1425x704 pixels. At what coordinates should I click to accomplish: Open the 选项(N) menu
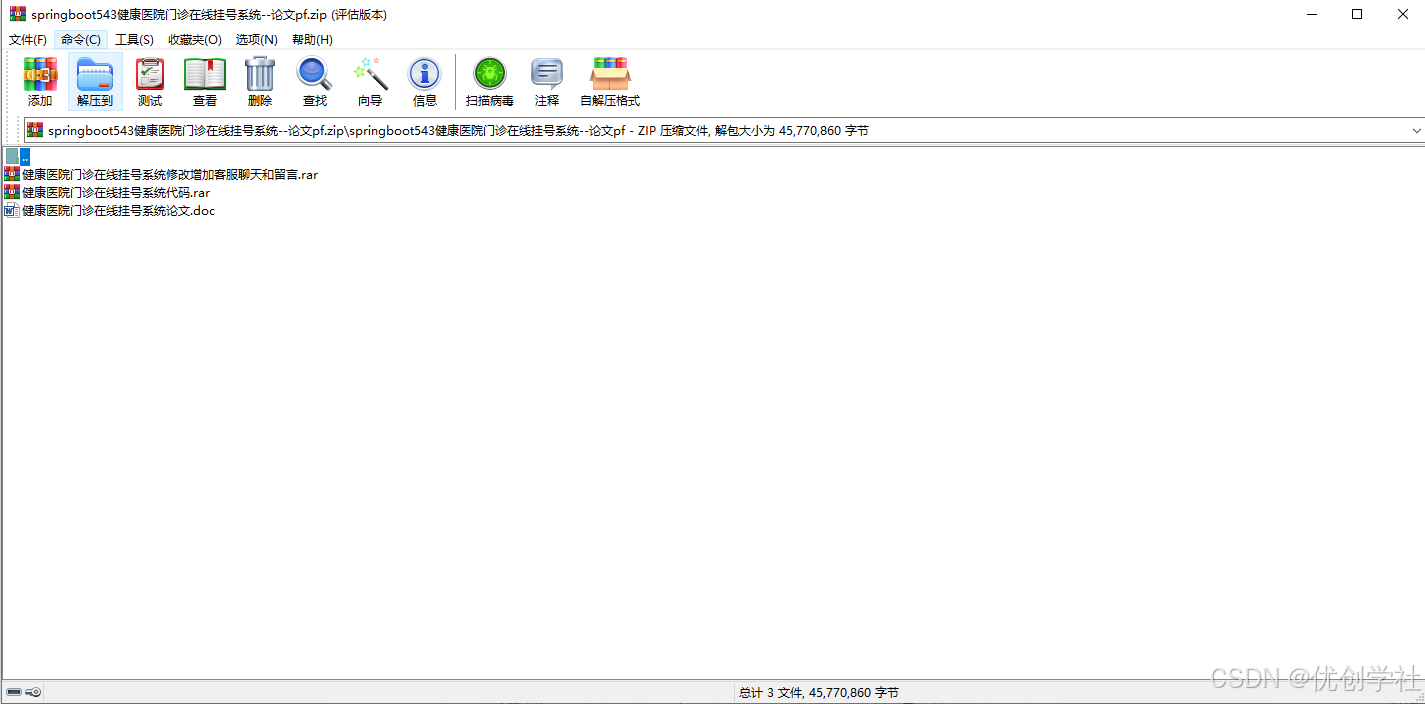coord(257,39)
